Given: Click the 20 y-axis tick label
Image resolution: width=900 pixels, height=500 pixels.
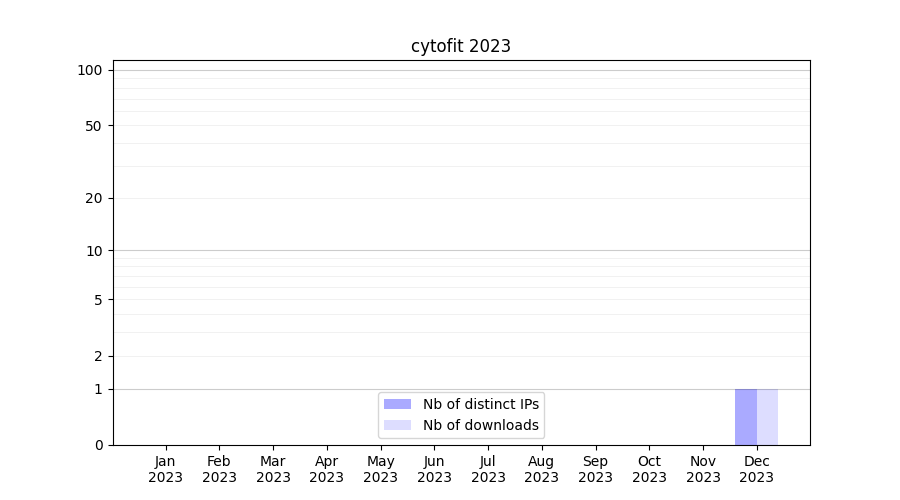Looking at the screenshot, I should tap(94, 198).
